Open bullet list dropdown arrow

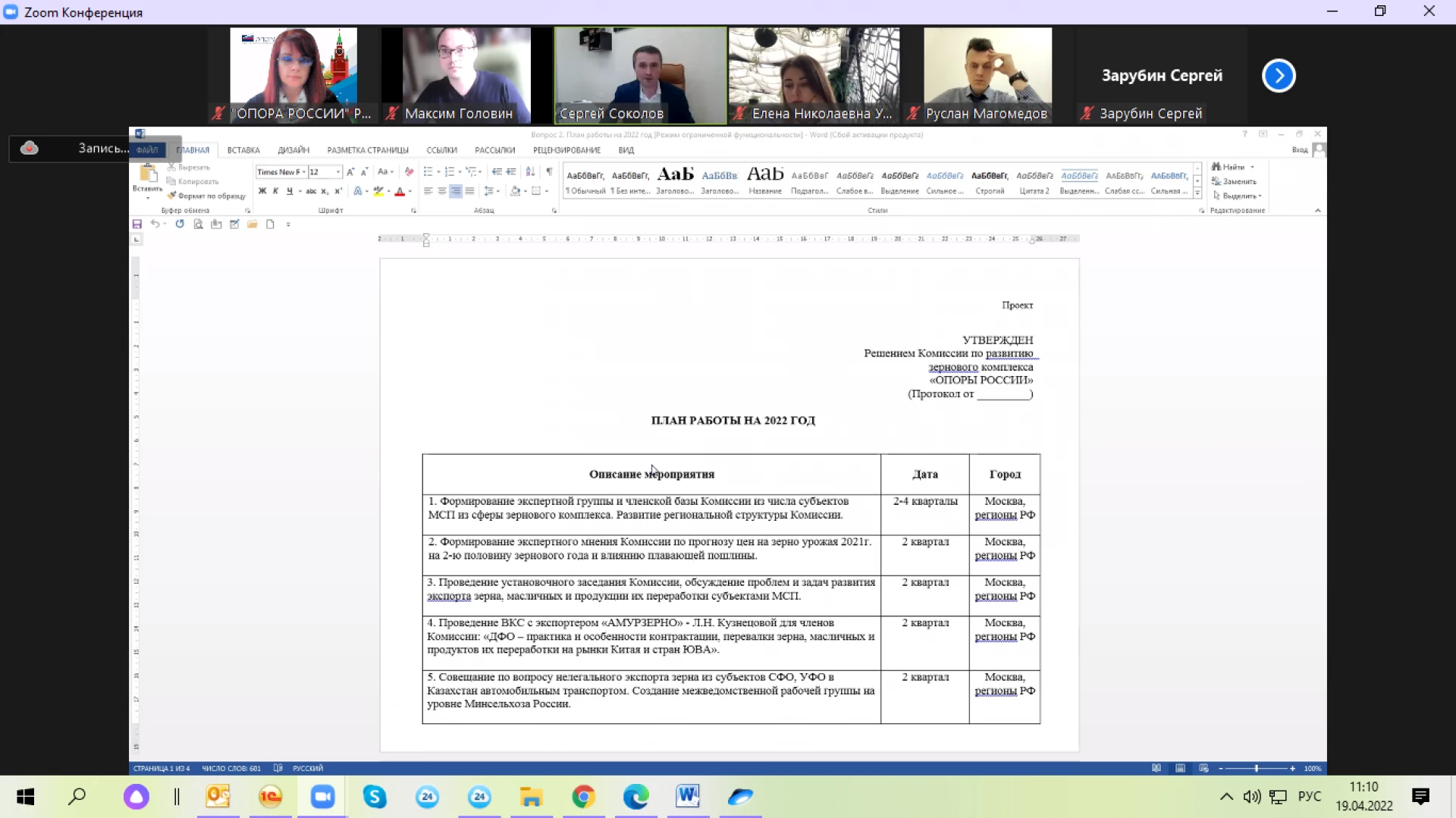[x=438, y=172]
